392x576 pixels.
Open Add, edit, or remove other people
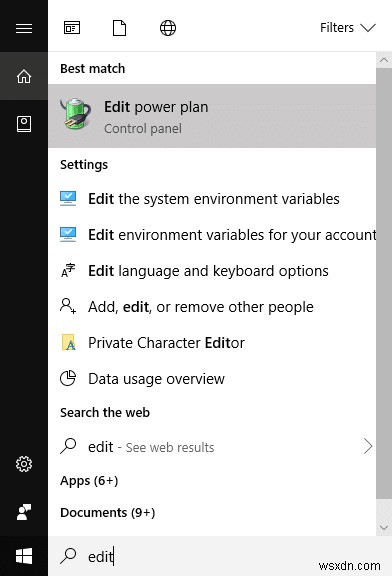click(x=212, y=307)
